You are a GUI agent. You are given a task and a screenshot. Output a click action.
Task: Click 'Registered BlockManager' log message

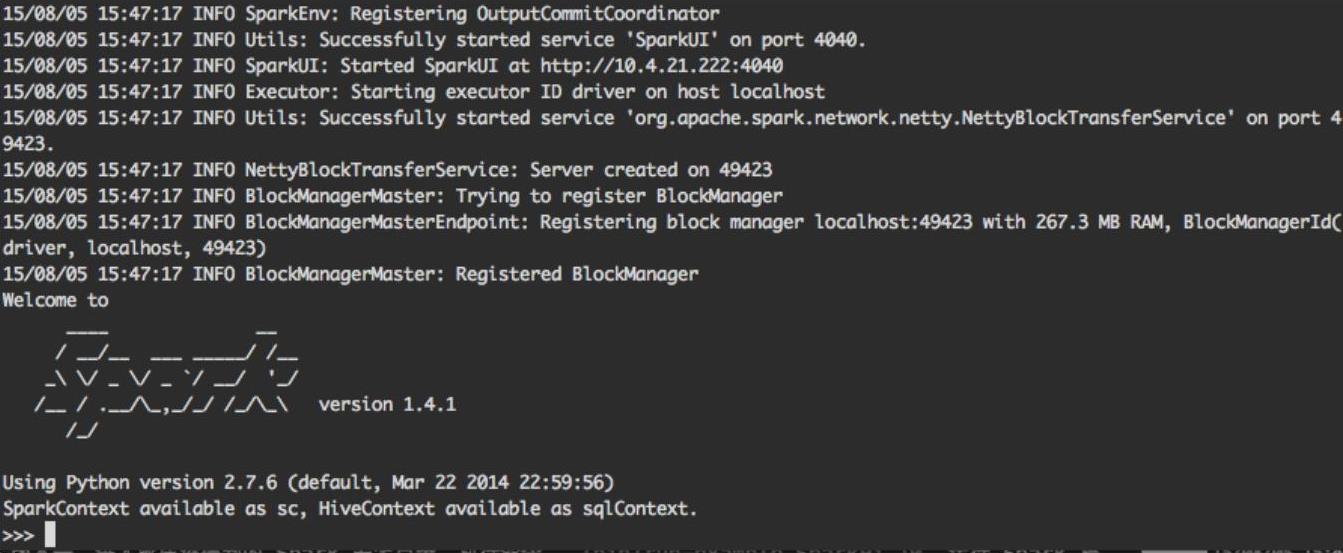pyautogui.click(x=577, y=273)
